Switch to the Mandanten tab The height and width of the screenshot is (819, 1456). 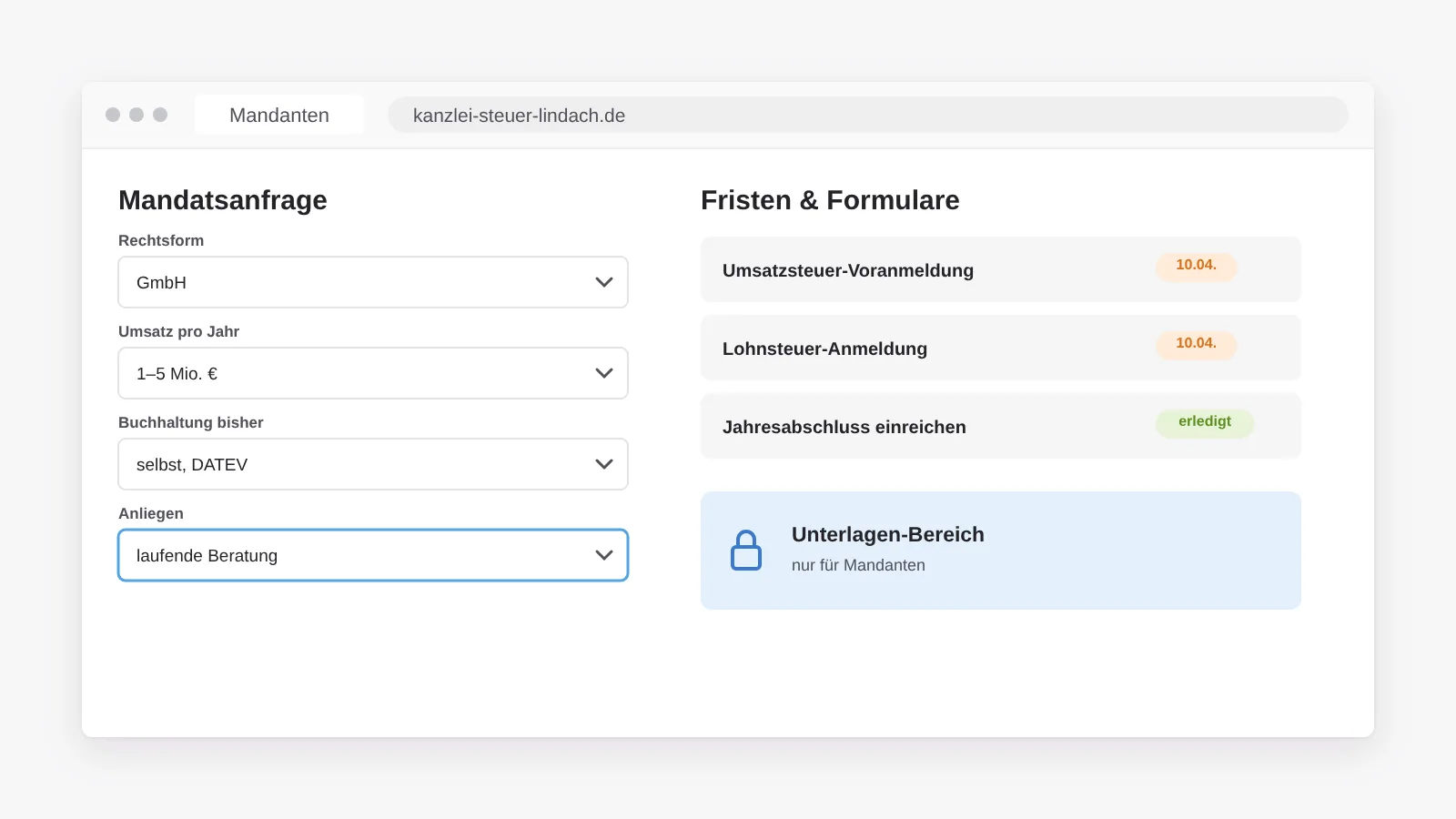(279, 116)
